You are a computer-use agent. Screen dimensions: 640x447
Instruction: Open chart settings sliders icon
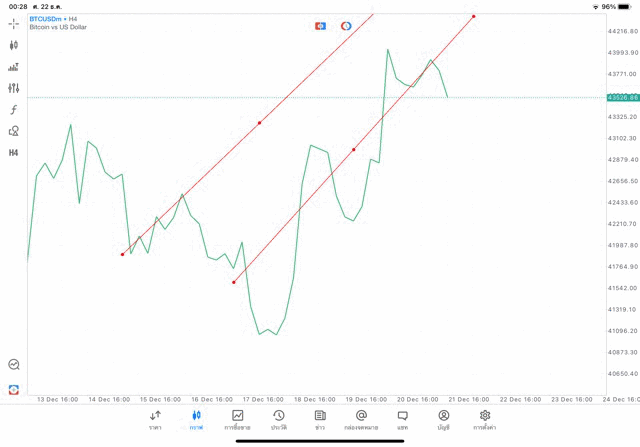click(x=14, y=88)
